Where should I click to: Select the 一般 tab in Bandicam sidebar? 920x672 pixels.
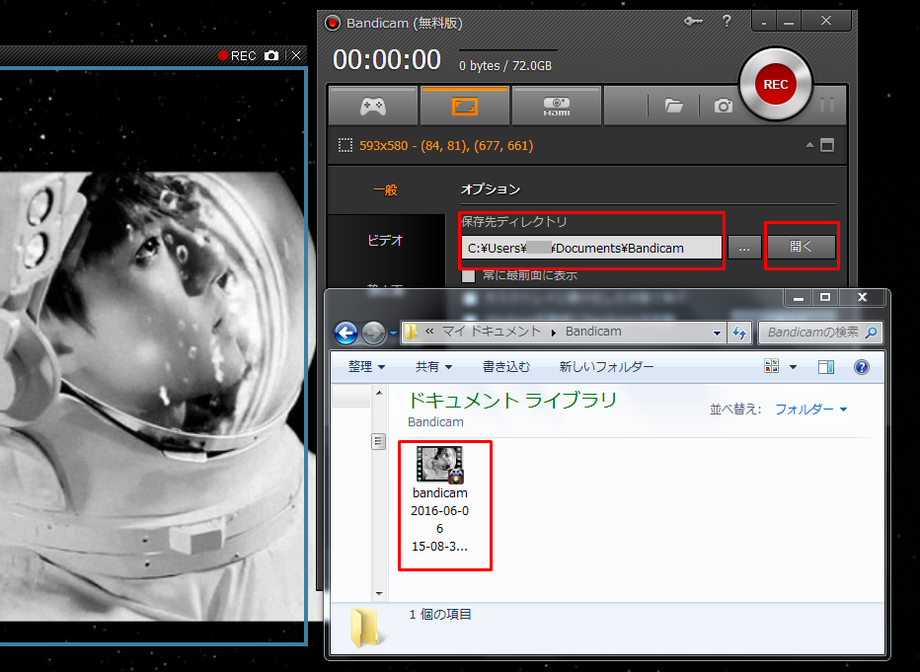point(385,189)
